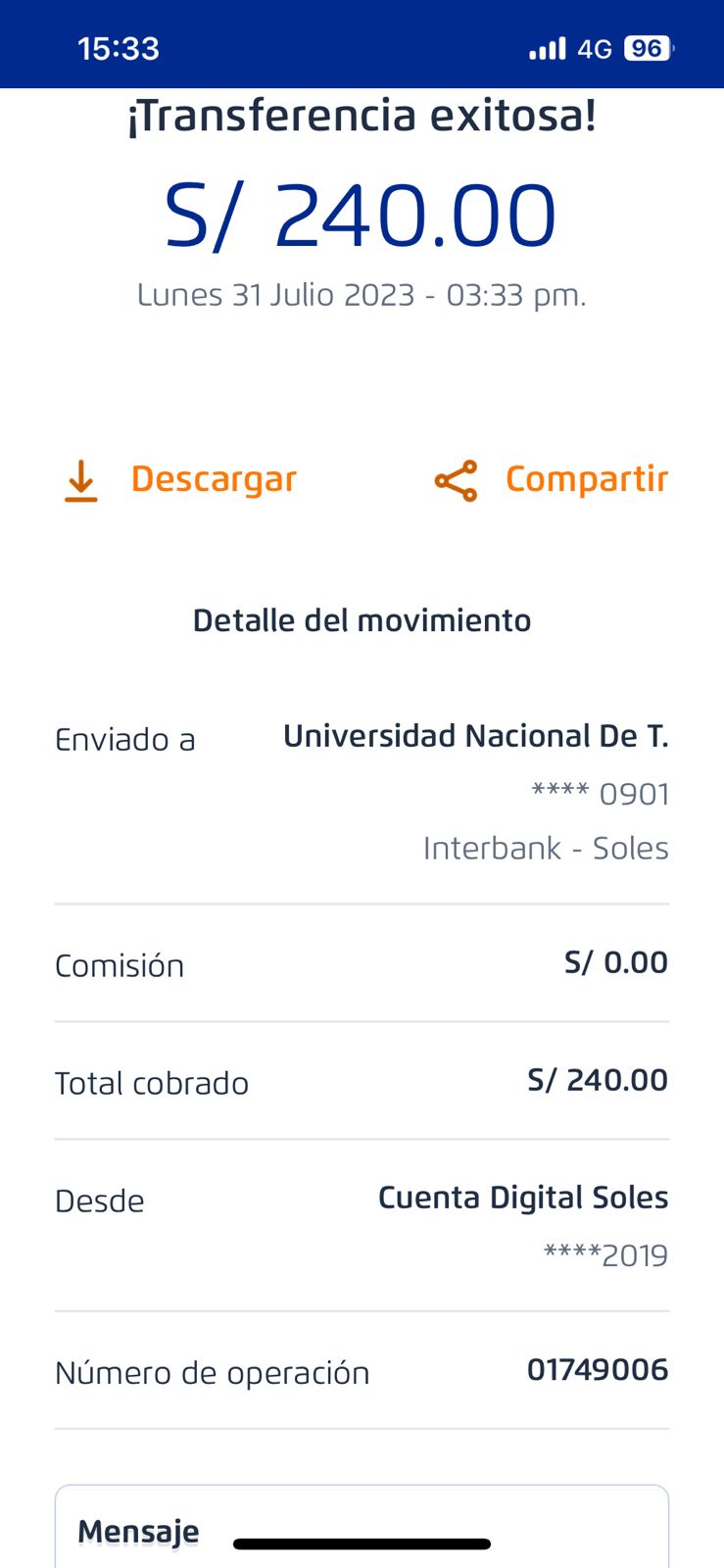Tap the Interbank - Soles bank label
The height and width of the screenshot is (1568, 724).
(x=546, y=848)
